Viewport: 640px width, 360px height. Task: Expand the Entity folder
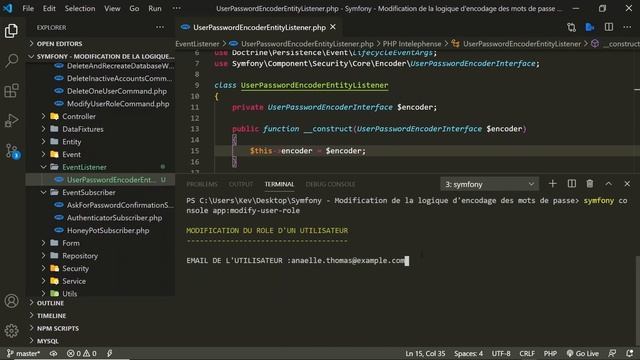tap(71, 142)
